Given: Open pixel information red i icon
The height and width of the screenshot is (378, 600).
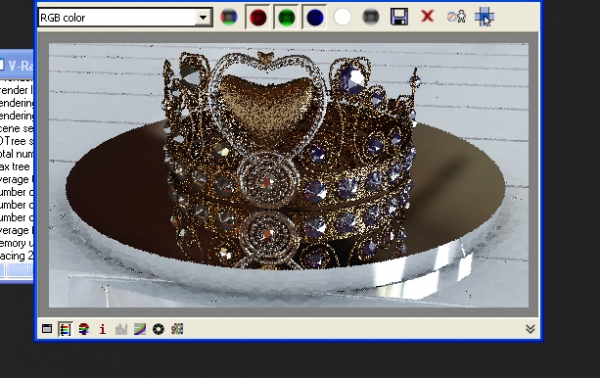Looking at the screenshot, I should tap(102, 329).
